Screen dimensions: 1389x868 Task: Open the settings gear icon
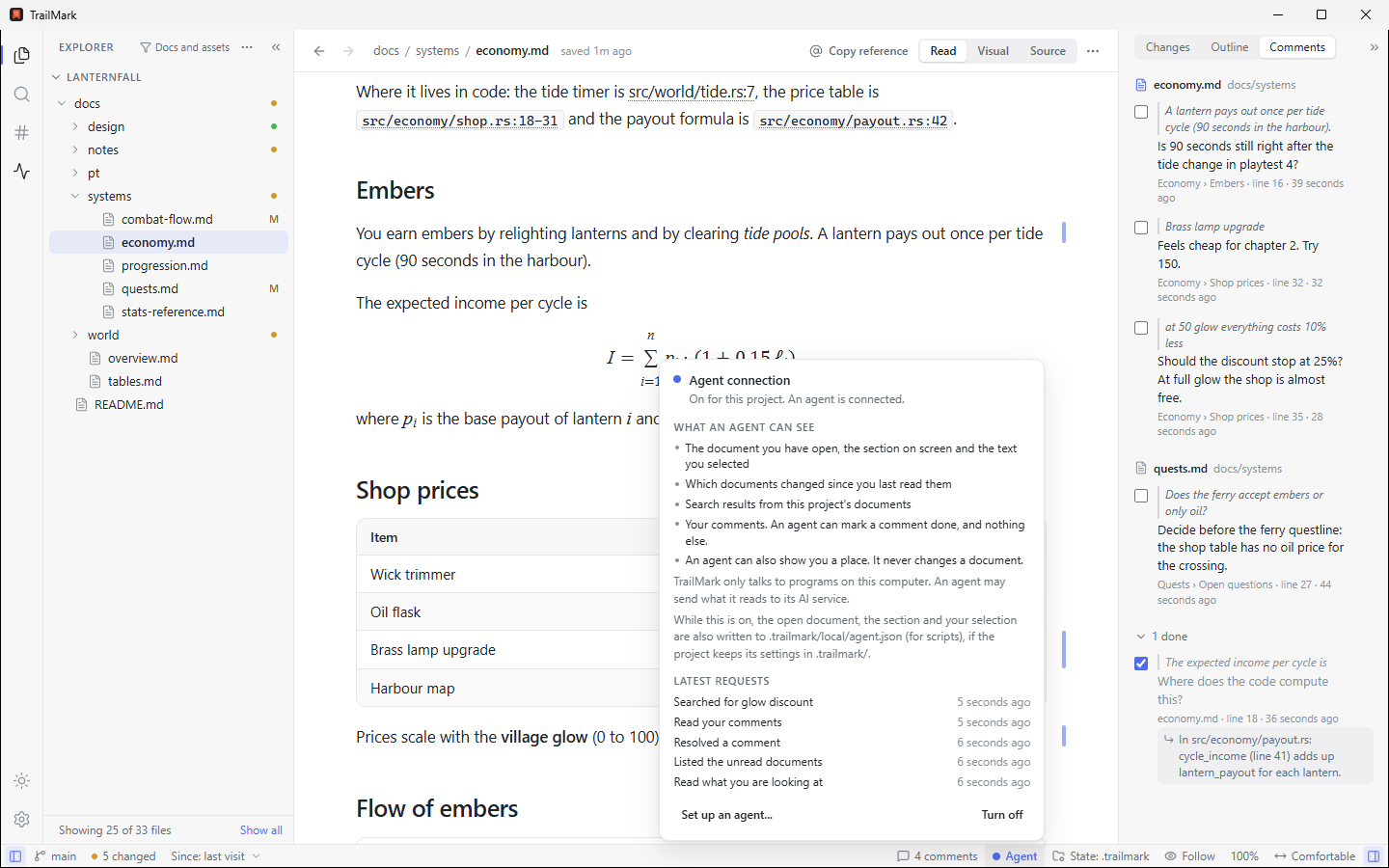pyautogui.click(x=21, y=819)
